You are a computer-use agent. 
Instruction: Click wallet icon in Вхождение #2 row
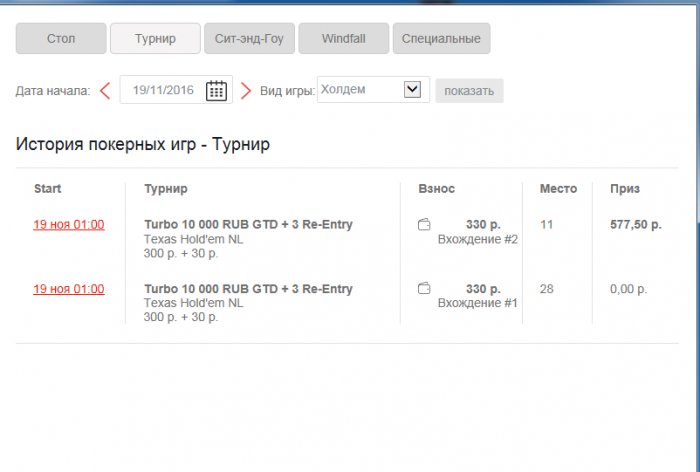coord(424,224)
